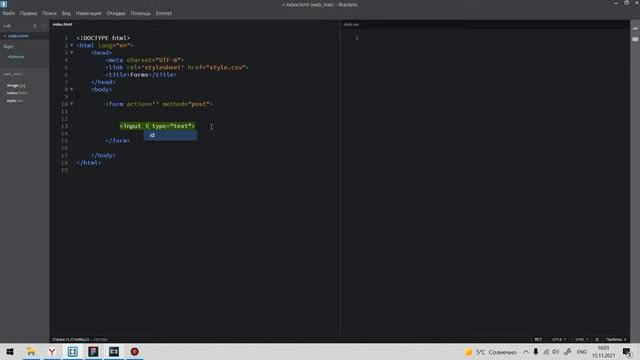Click the highlighted input tag on line 13

pyautogui.click(x=157, y=126)
